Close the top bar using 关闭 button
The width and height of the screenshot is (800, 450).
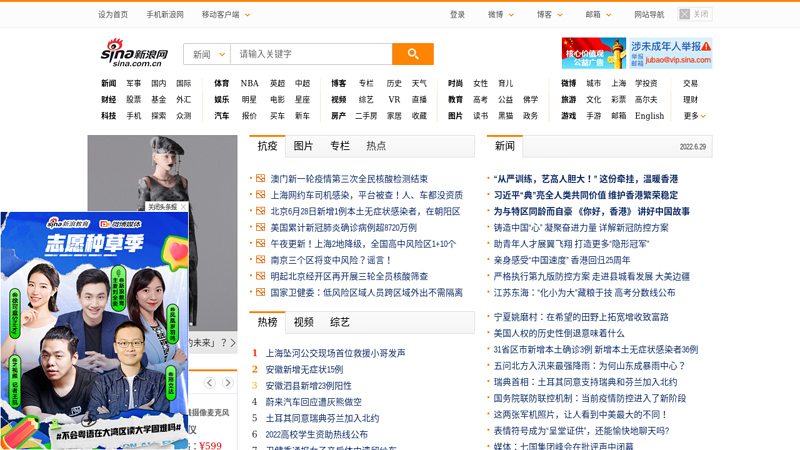tap(694, 14)
